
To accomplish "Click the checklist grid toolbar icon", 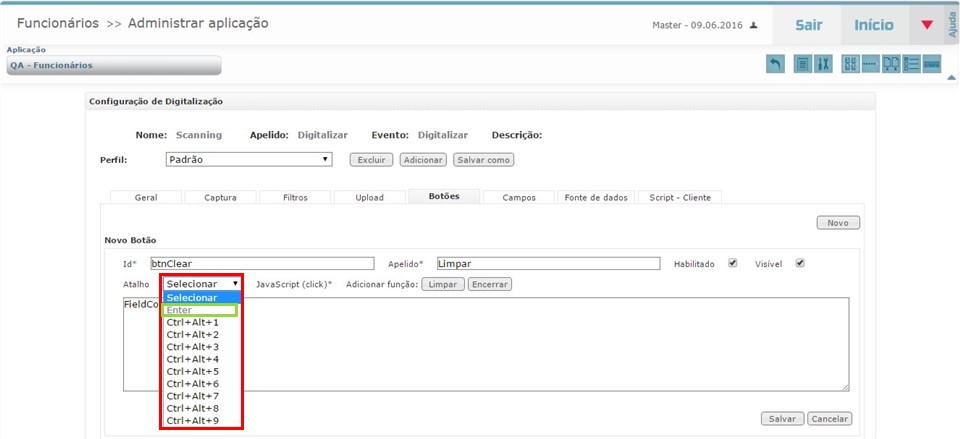I will click(850, 64).
